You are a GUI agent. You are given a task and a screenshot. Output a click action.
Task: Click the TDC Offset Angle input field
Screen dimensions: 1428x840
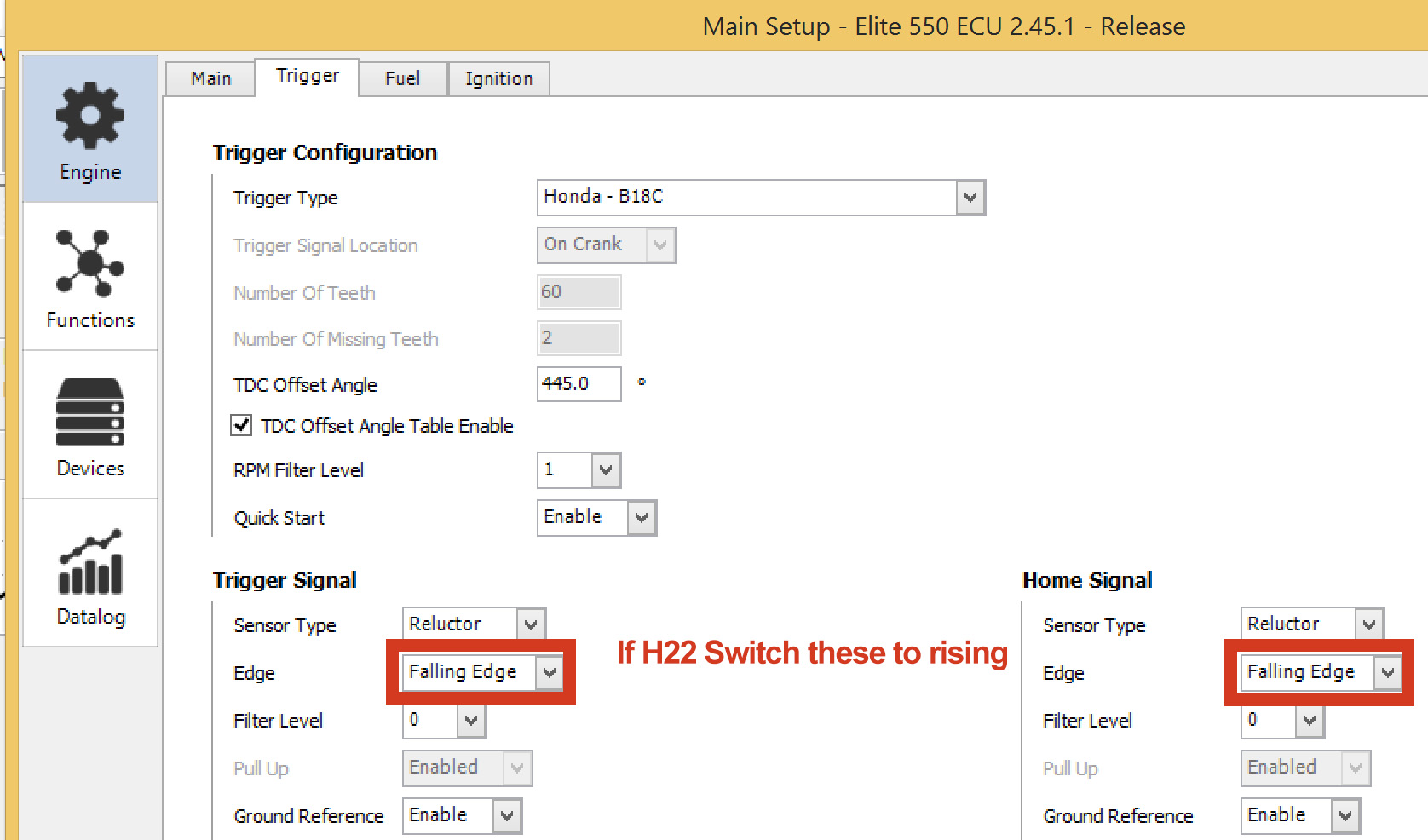(579, 384)
